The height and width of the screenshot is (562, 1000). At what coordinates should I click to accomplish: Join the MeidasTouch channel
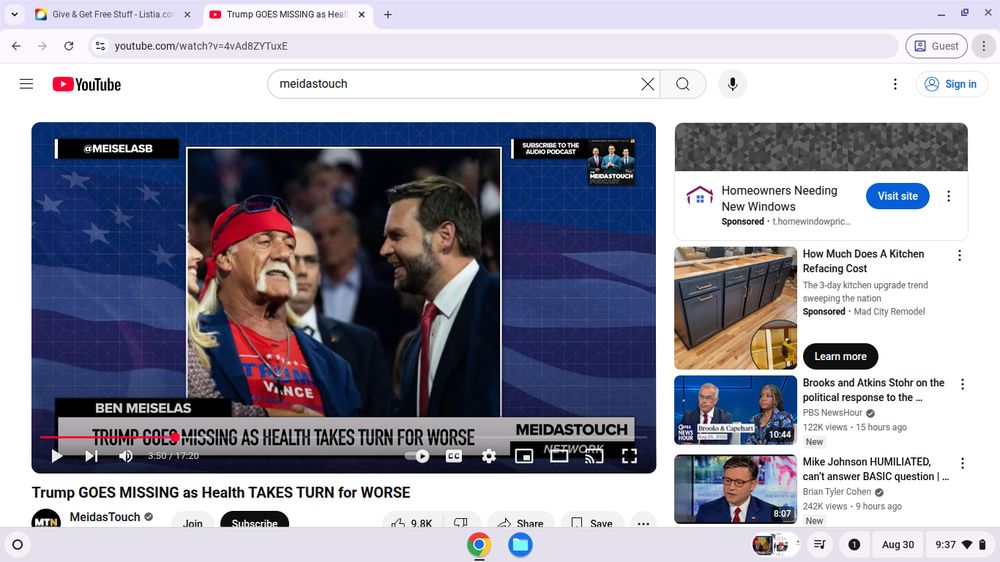tap(193, 522)
